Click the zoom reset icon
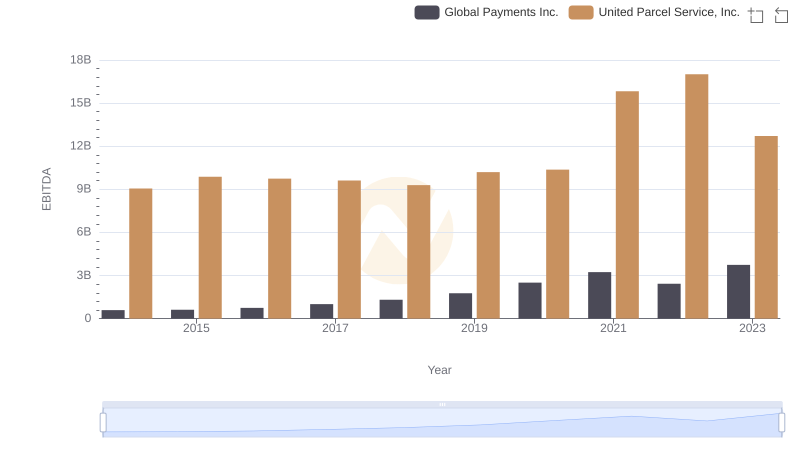Viewport: 800px width, 461px height. point(781,15)
